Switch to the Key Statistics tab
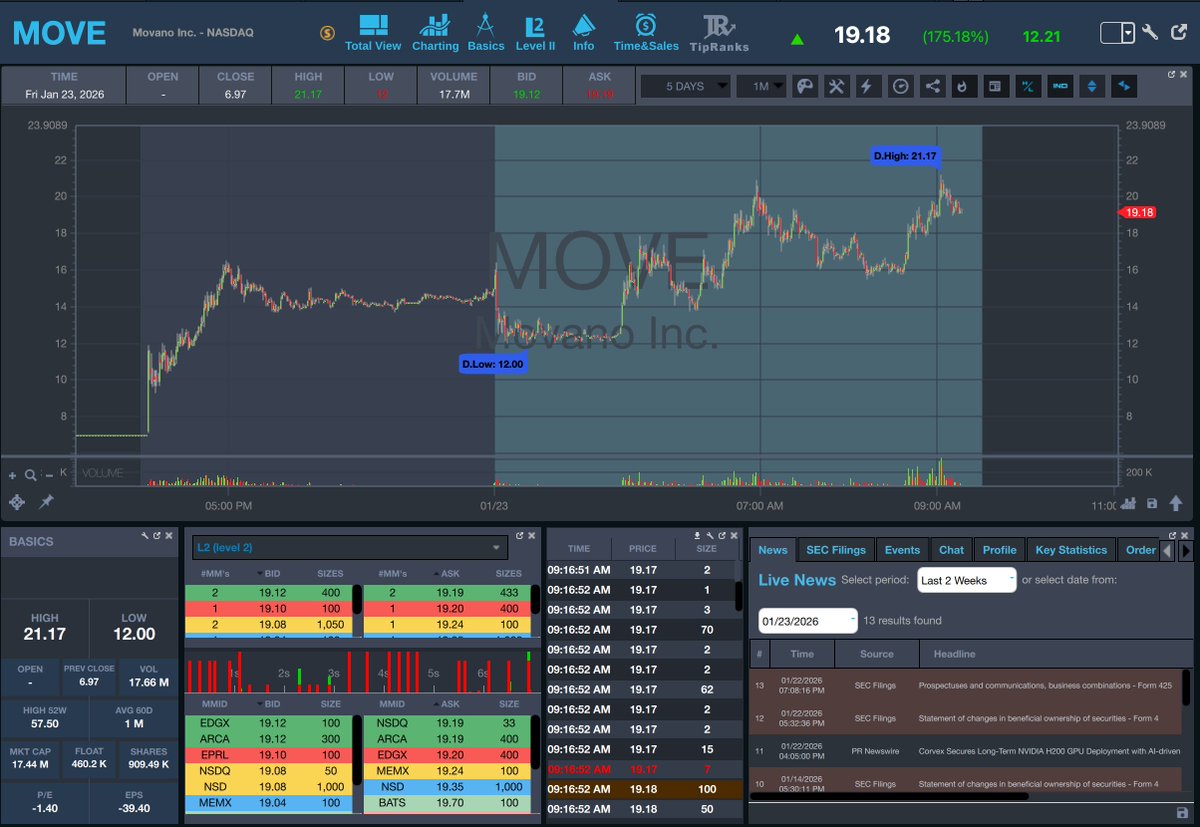 click(1071, 550)
